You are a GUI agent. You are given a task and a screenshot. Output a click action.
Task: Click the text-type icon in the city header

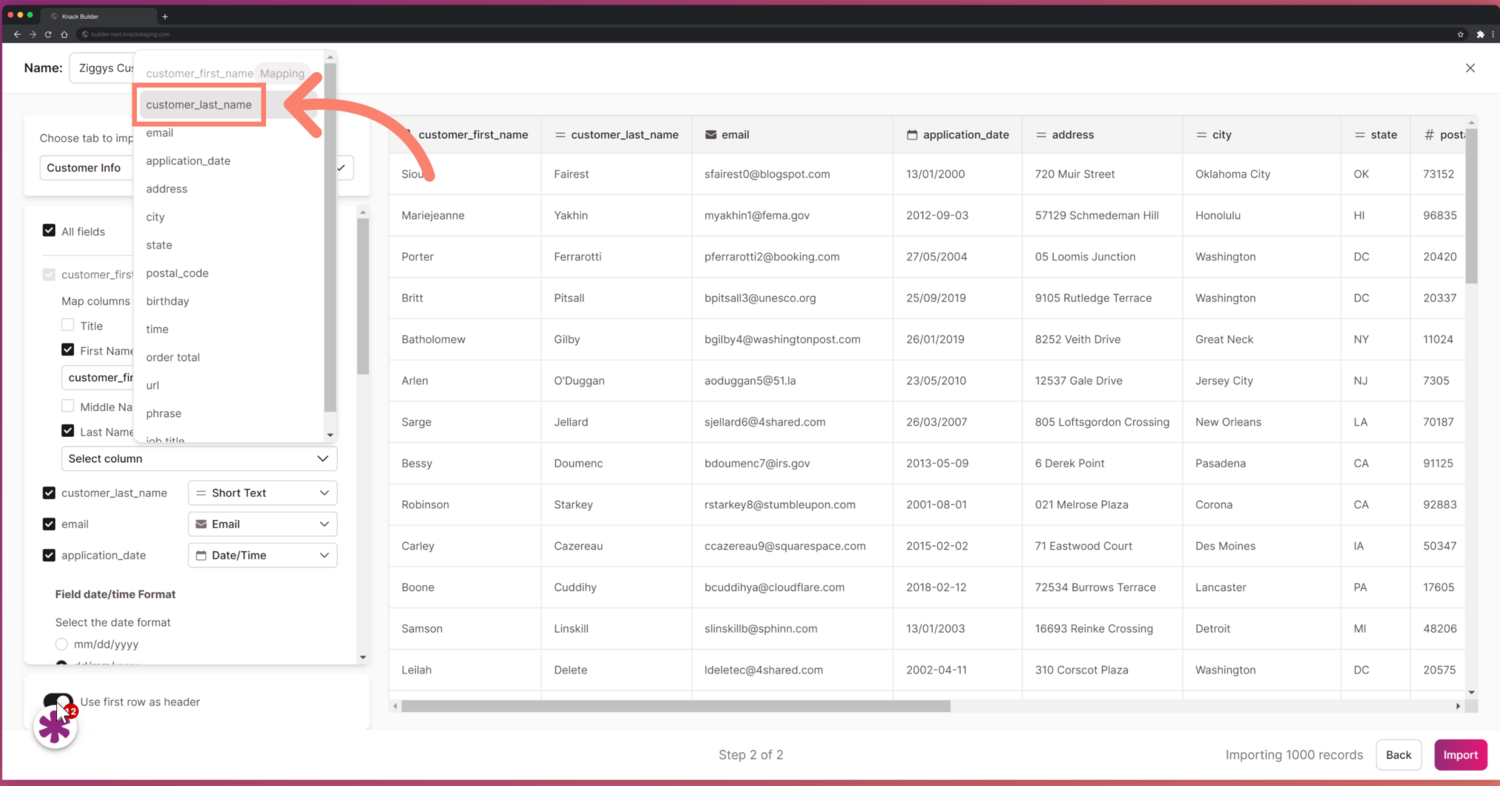point(1201,135)
